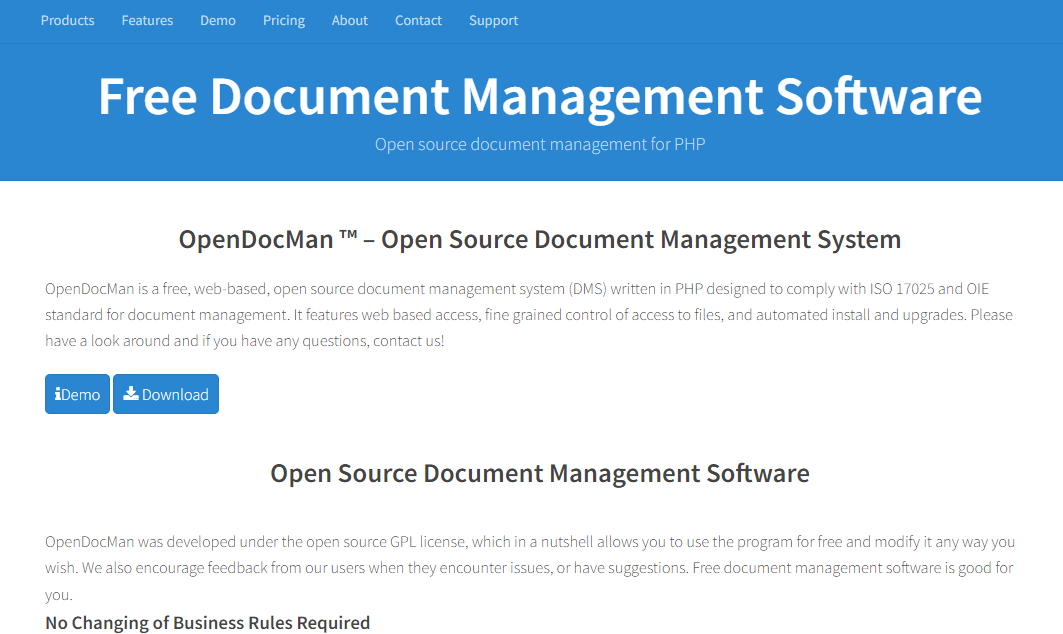The image size is (1063, 634).
Task: Click the paragraph mentioning ISO 17025 and OIE
Action: [529, 315]
